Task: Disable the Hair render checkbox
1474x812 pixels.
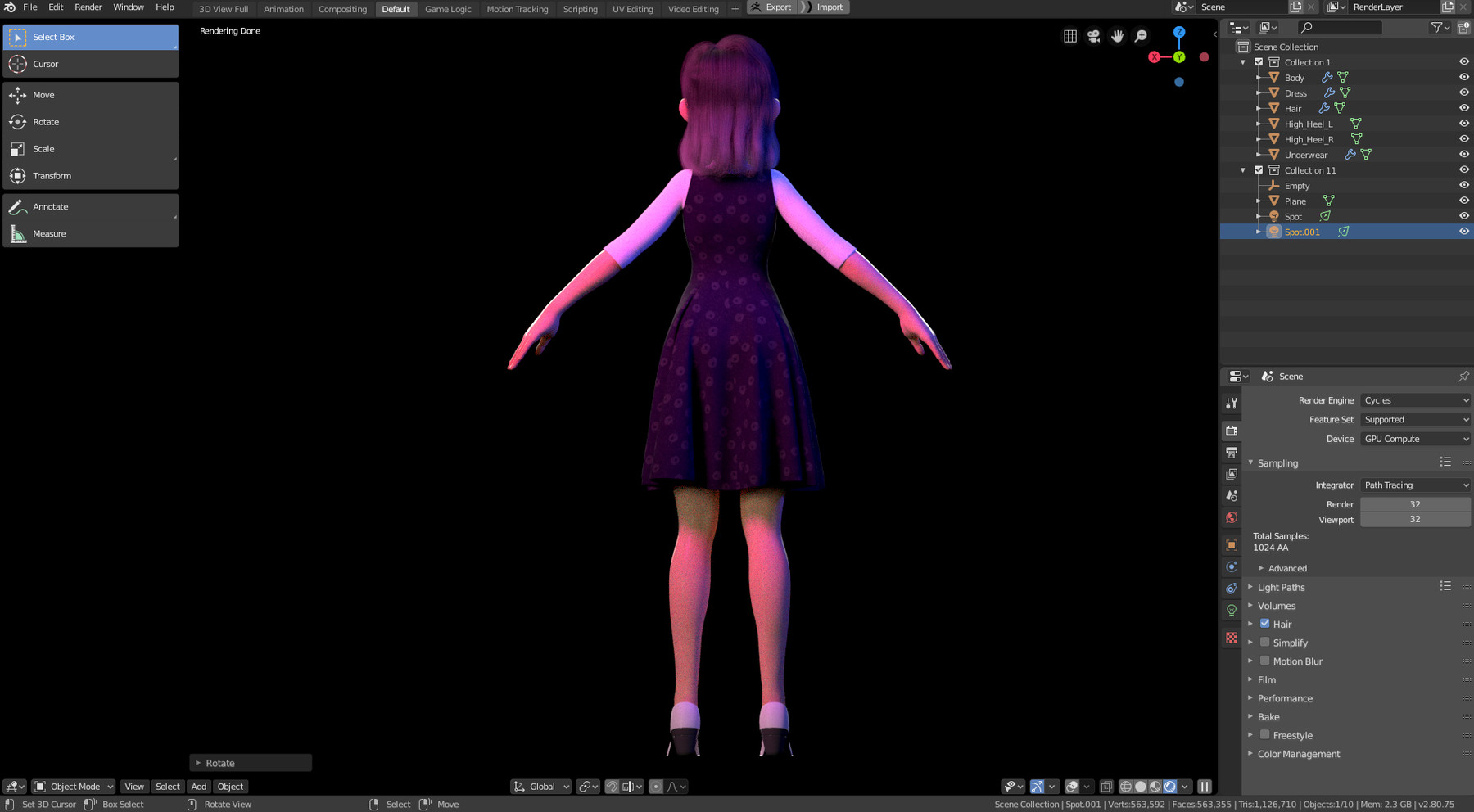Action: point(1265,624)
